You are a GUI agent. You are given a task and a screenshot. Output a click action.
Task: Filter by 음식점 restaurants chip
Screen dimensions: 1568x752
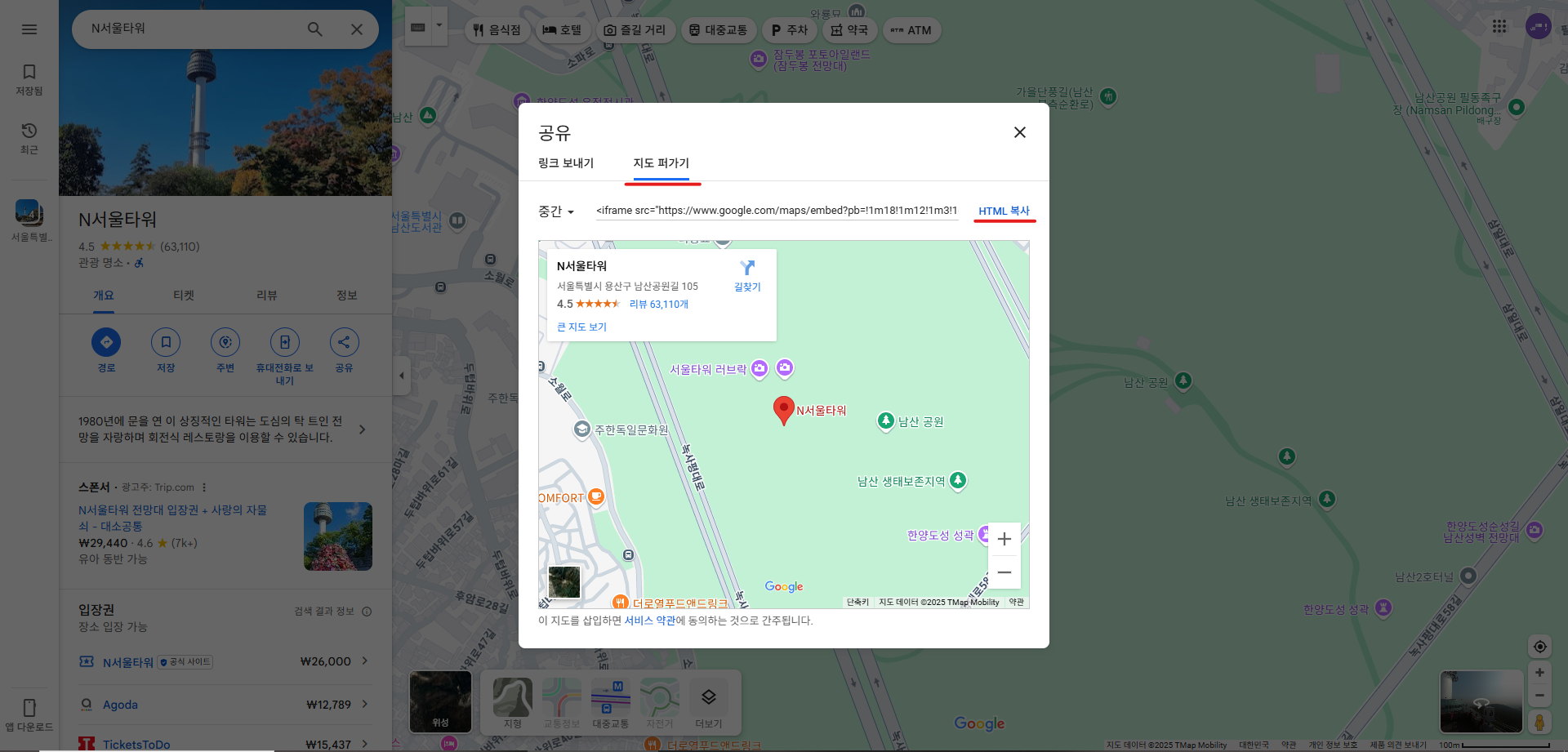(497, 30)
